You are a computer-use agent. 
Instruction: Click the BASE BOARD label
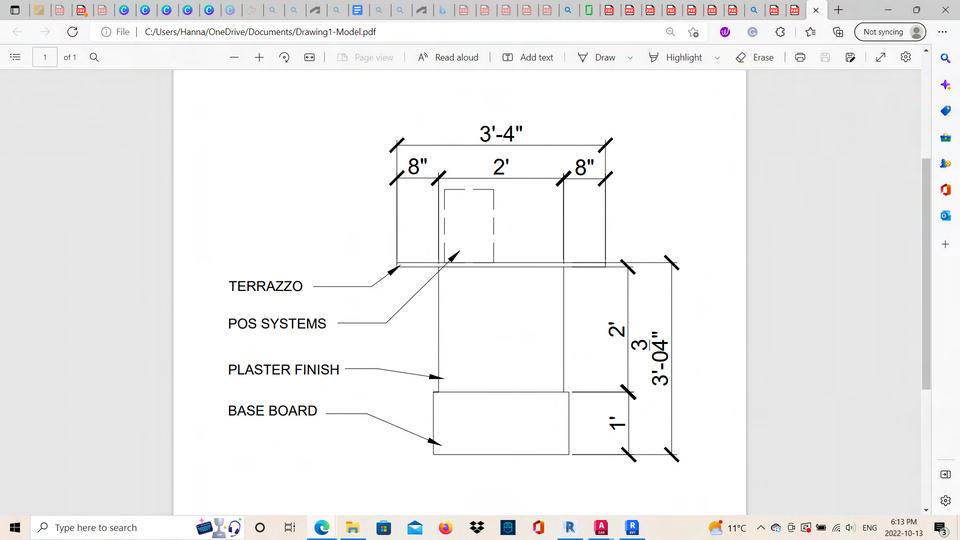(x=272, y=410)
